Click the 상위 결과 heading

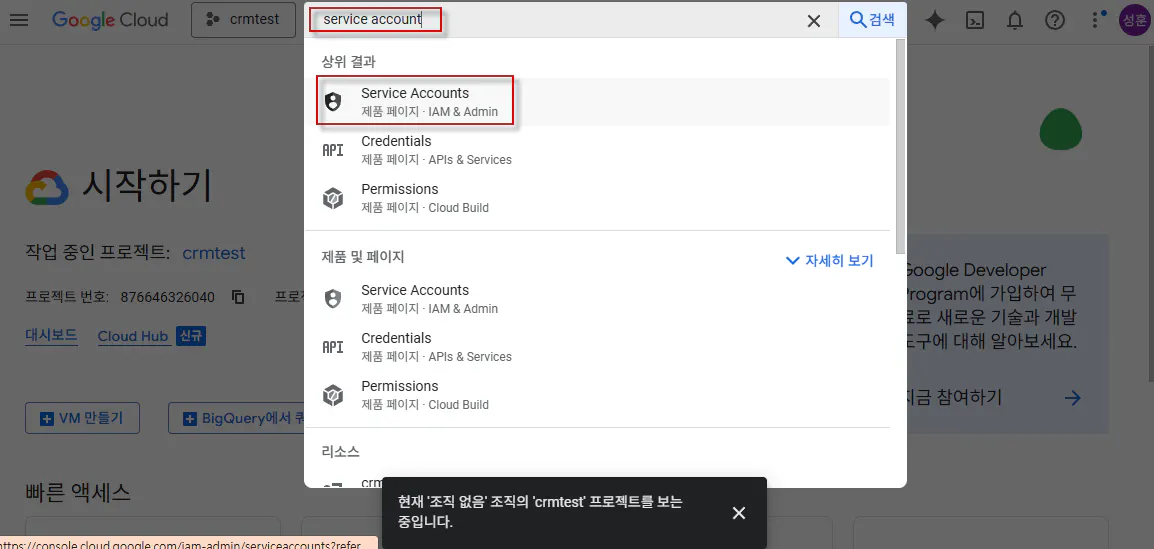[349, 61]
